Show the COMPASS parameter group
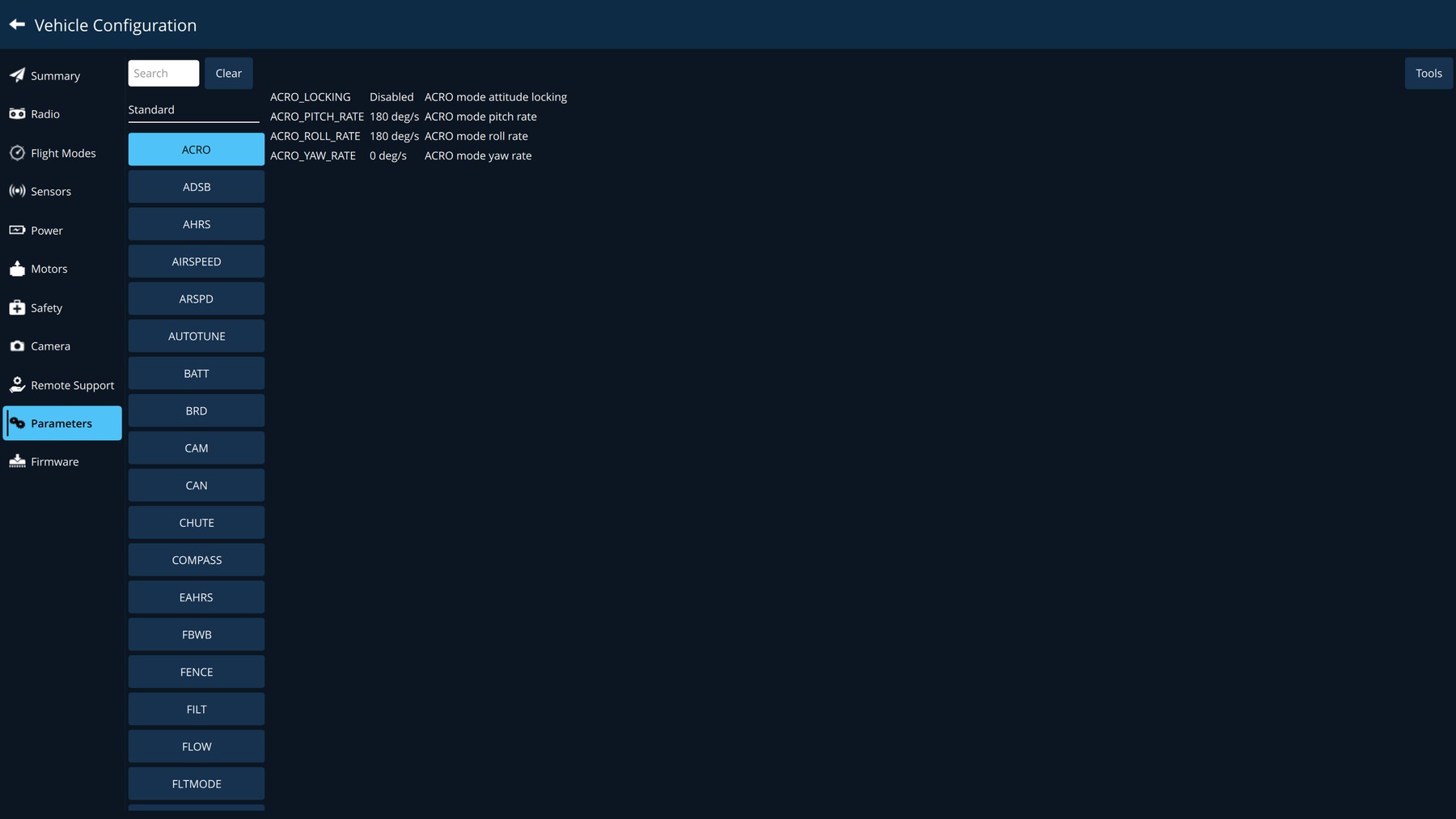This screenshot has height=819, width=1456. (x=197, y=560)
